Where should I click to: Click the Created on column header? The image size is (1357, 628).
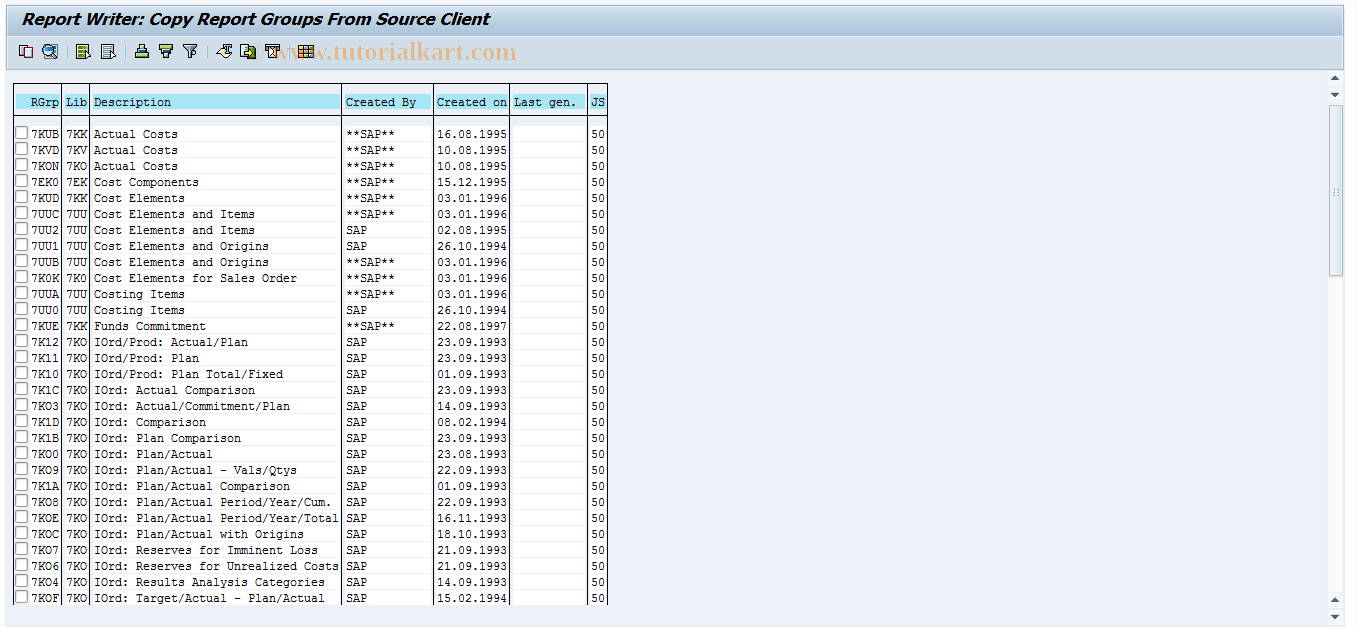pos(470,101)
